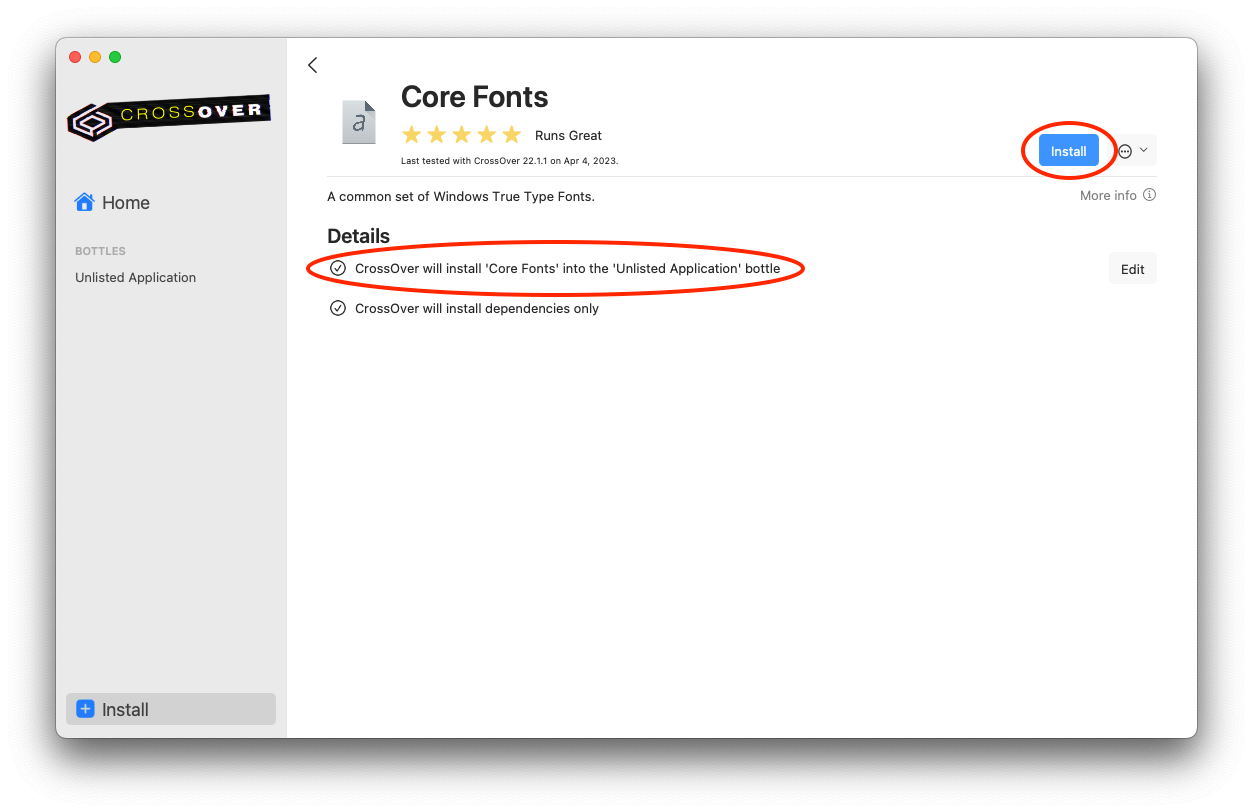
Task: Go back using the back chevron
Action: click(x=313, y=65)
